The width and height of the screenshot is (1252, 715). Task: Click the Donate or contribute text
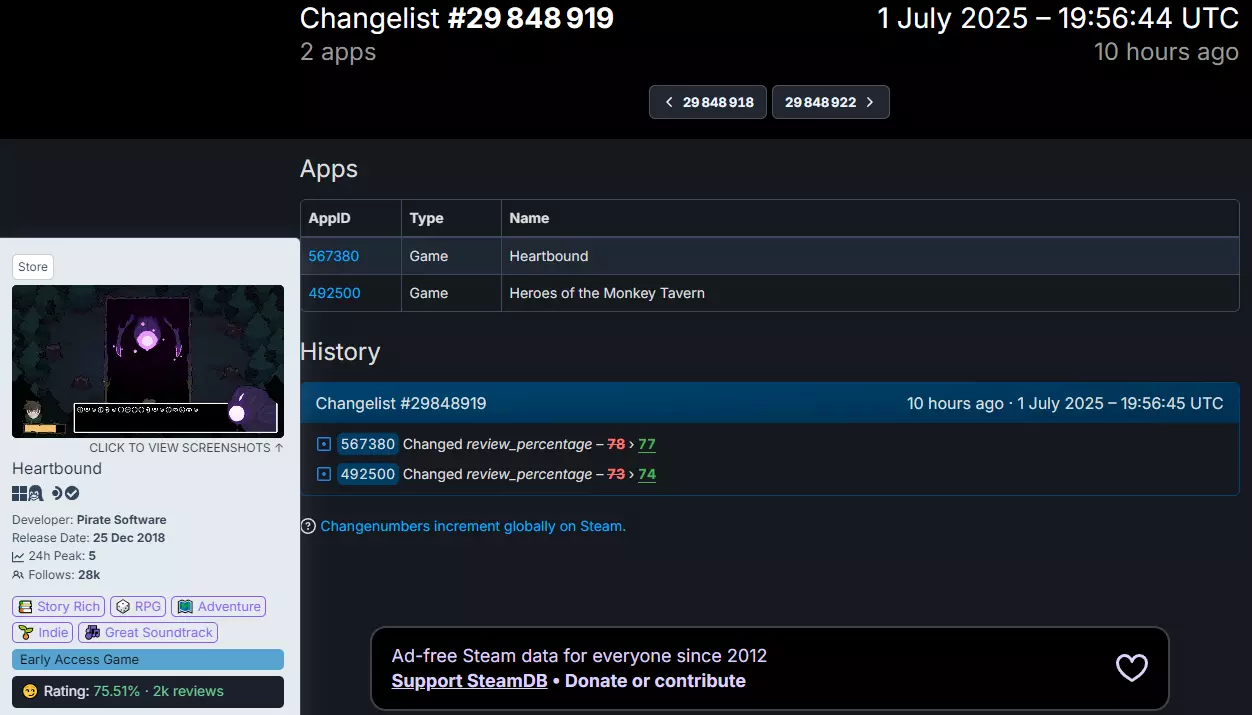tap(655, 681)
